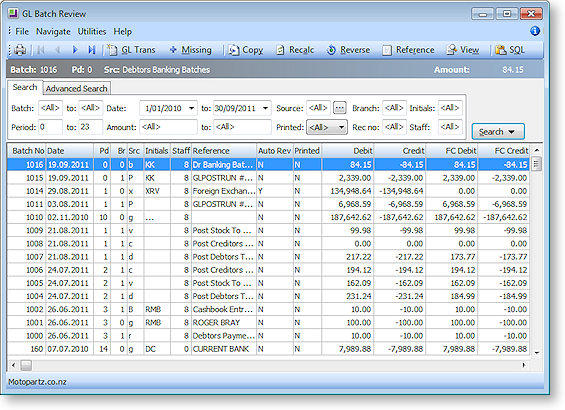Open GL Trans from toolbar
The height and width of the screenshot is (410, 565).
click(132, 50)
